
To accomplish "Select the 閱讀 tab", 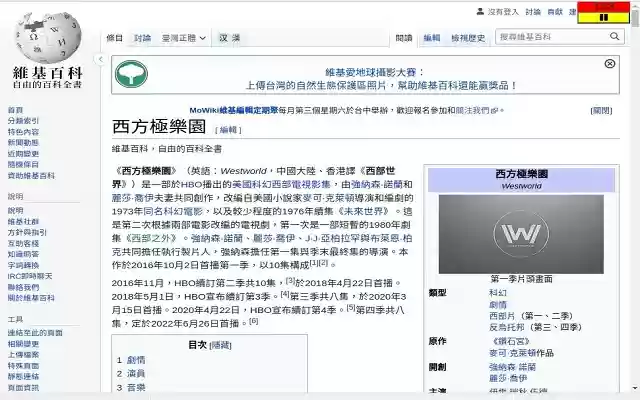I will point(404,38).
